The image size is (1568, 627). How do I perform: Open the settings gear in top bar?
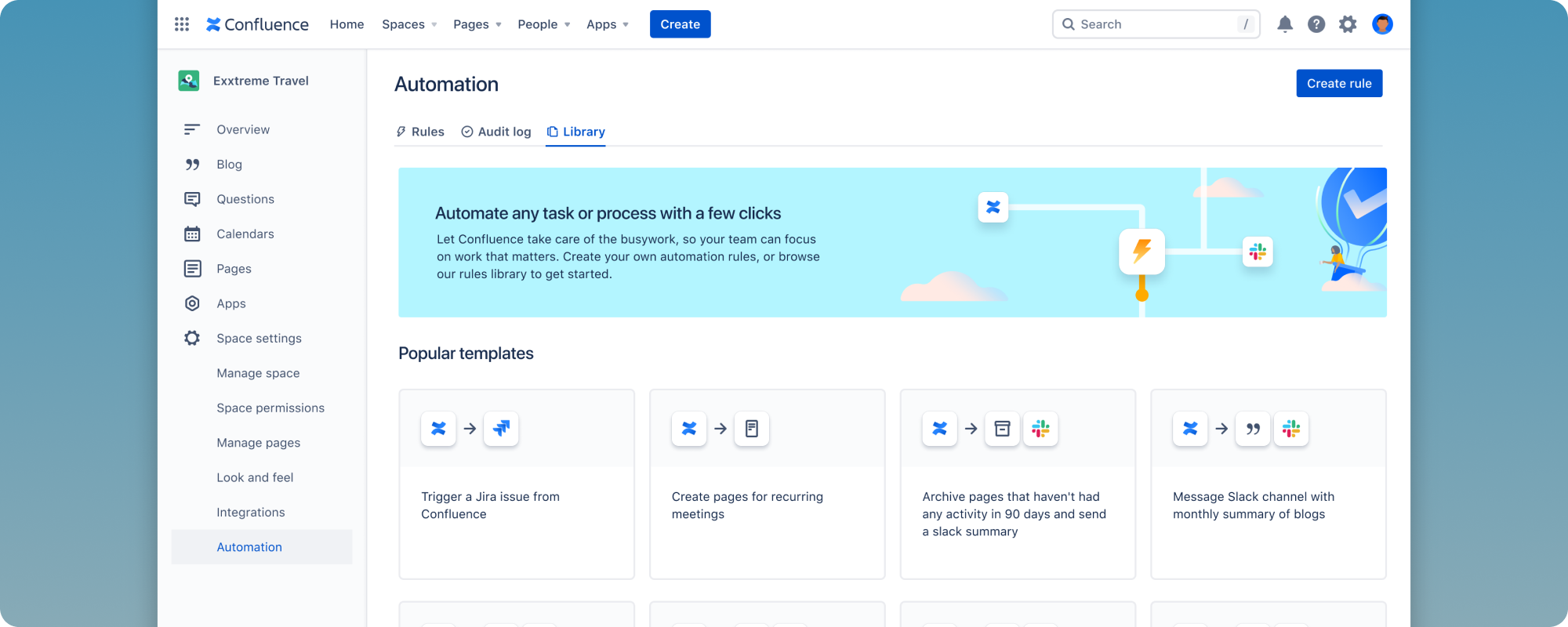[1348, 24]
